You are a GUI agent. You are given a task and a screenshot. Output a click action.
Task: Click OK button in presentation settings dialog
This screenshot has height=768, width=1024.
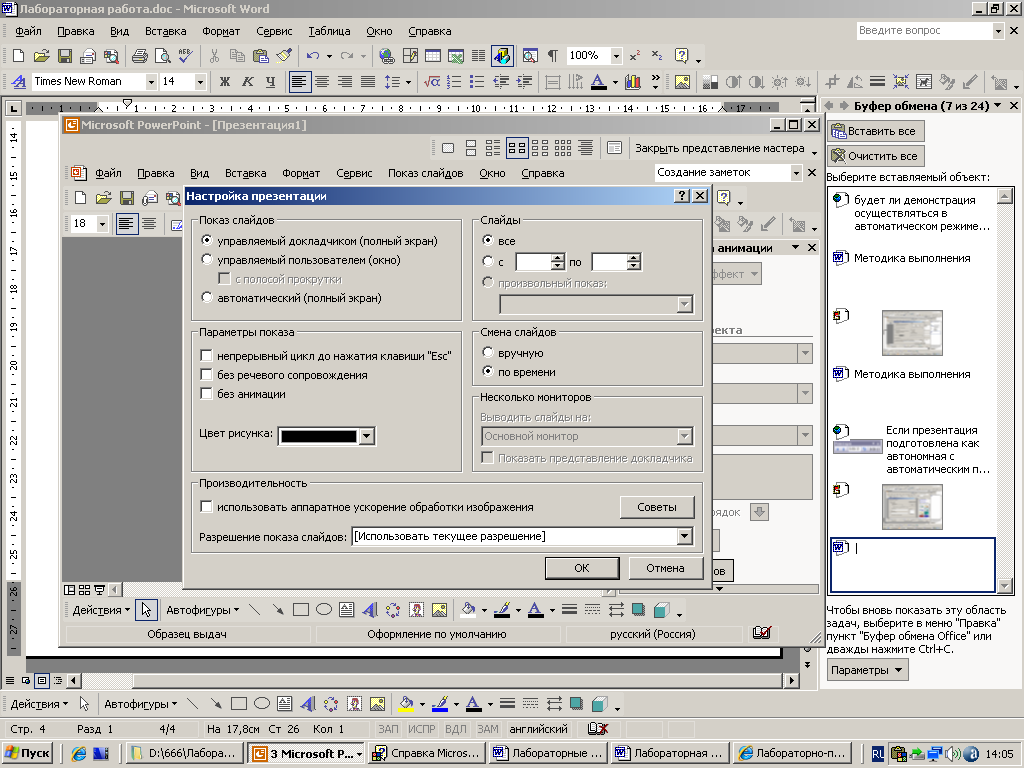[x=582, y=568]
